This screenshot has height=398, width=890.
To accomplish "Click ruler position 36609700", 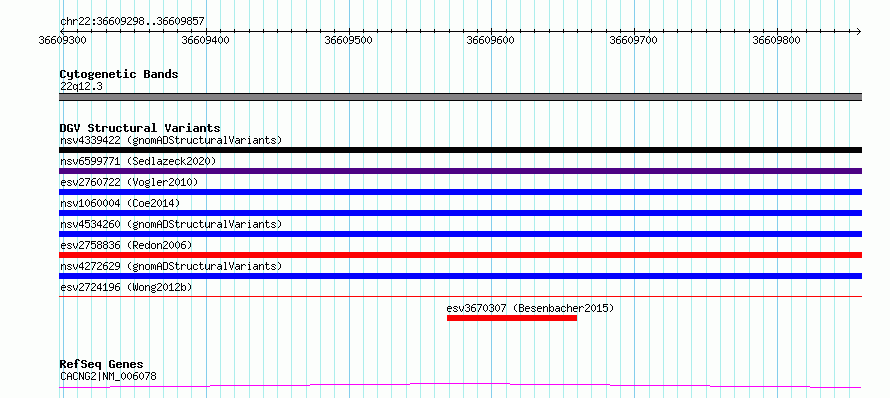I will (633, 40).
